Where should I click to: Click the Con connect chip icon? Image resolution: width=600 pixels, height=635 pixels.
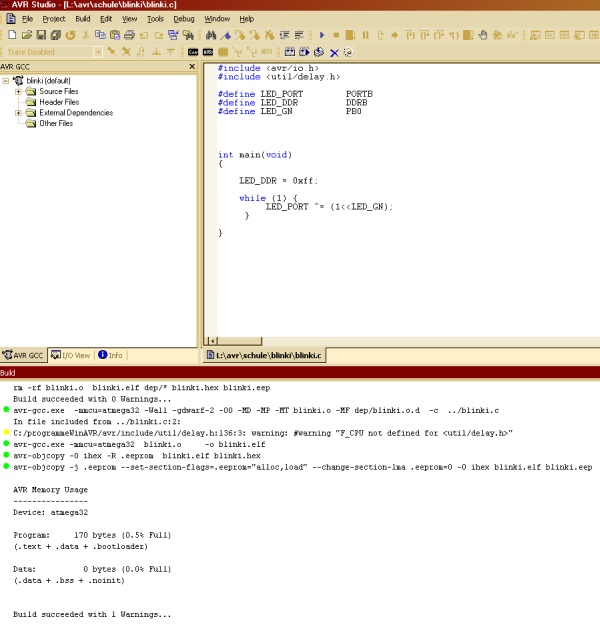pos(193,52)
